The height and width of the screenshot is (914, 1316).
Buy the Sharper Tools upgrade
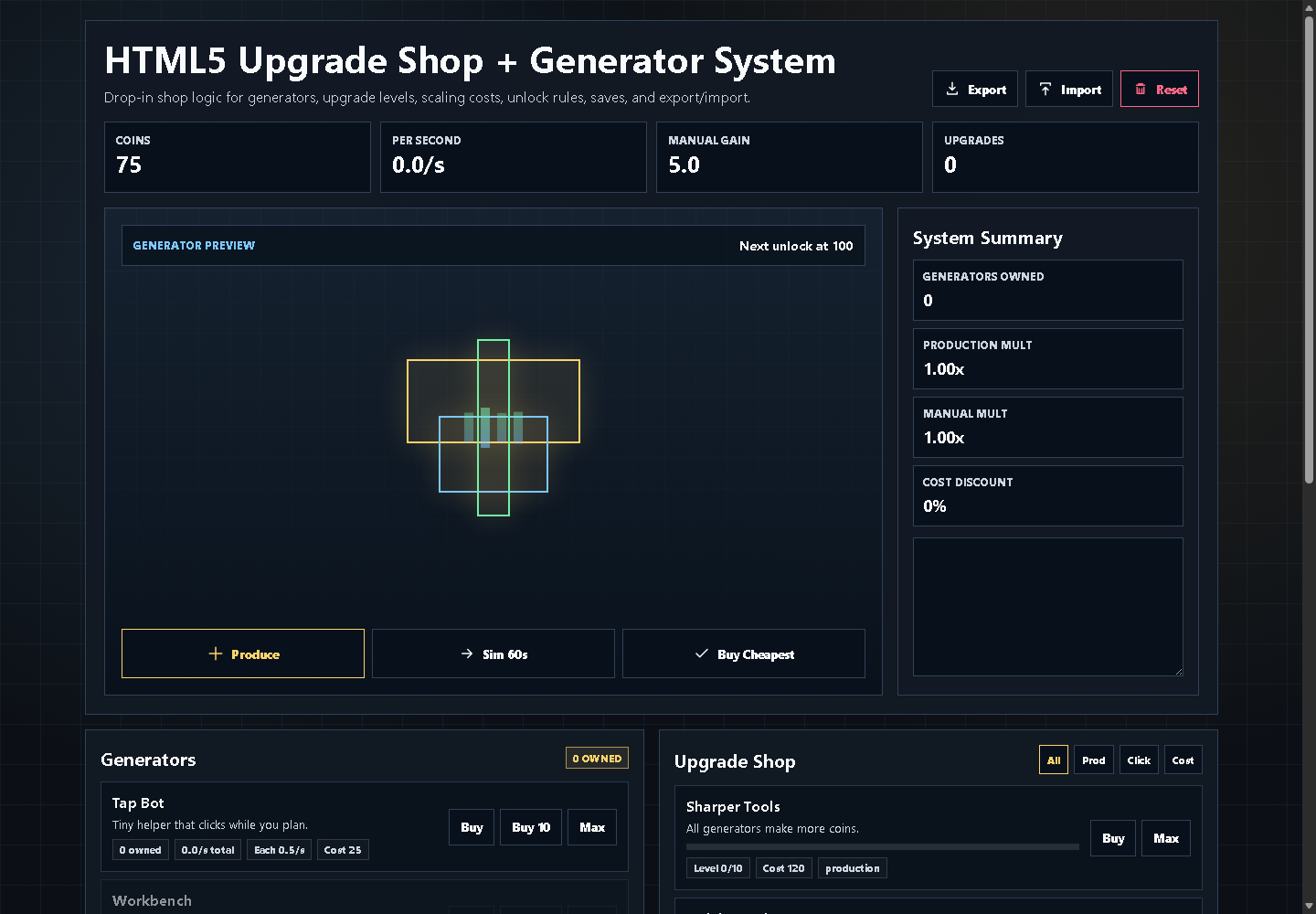1113,838
